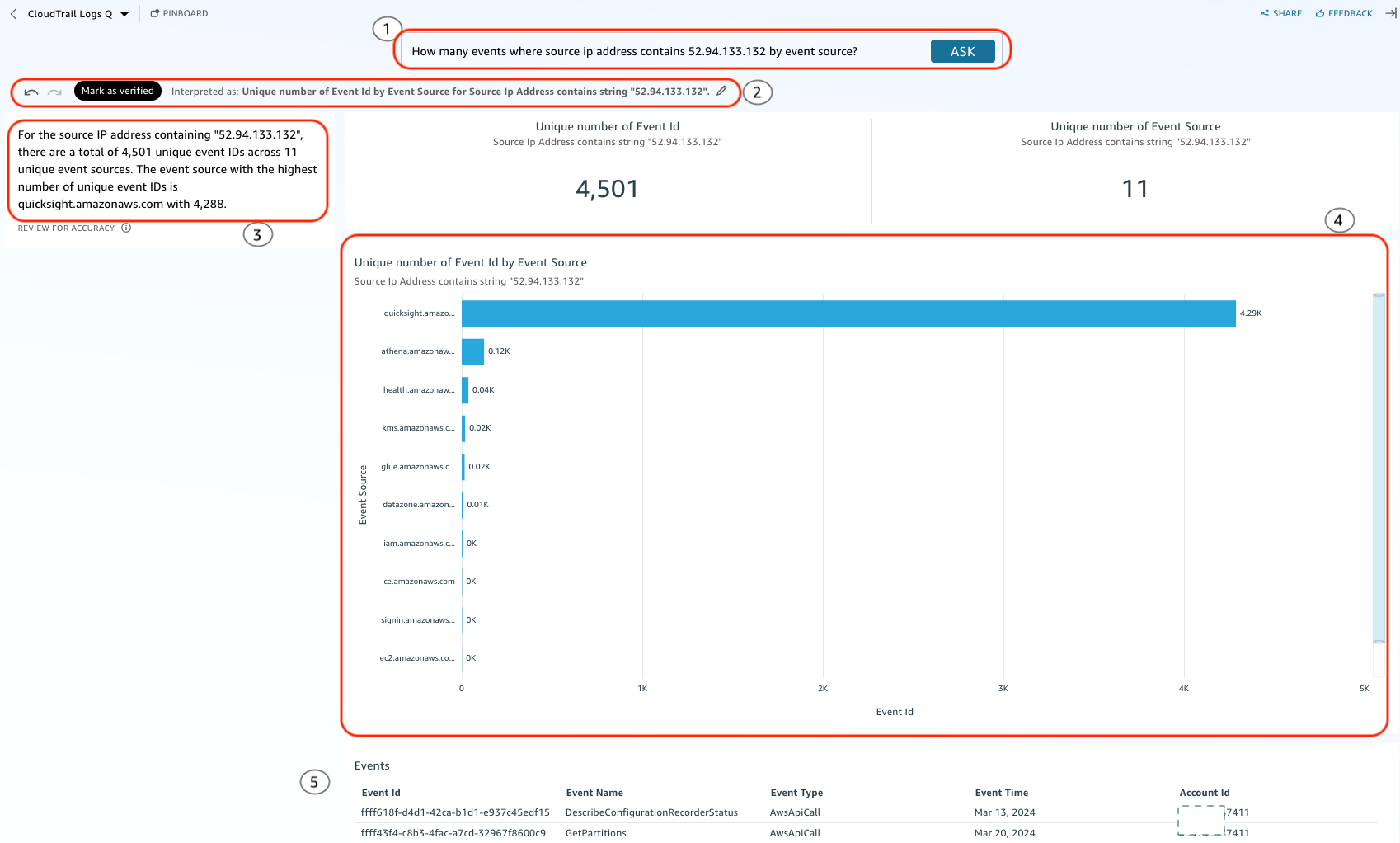Open the CloudTrail Logs Q topic dropdown
1400x843 pixels.
tap(124, 13)
